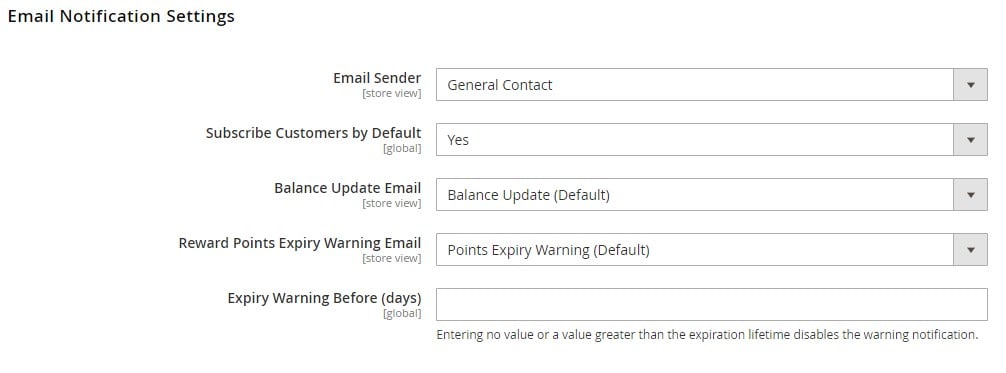Click the Reward Points Expiry Warning Email label
The width and height of the screenshot is (1006, 373).
300,243
